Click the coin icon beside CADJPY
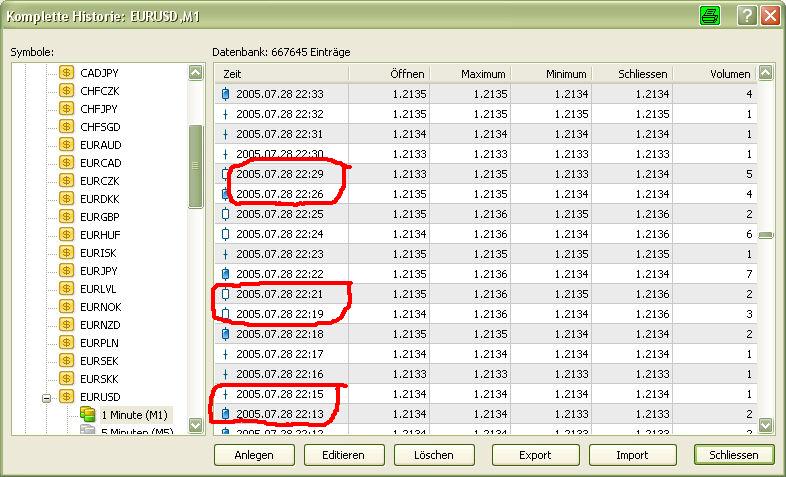 (67, 72)
